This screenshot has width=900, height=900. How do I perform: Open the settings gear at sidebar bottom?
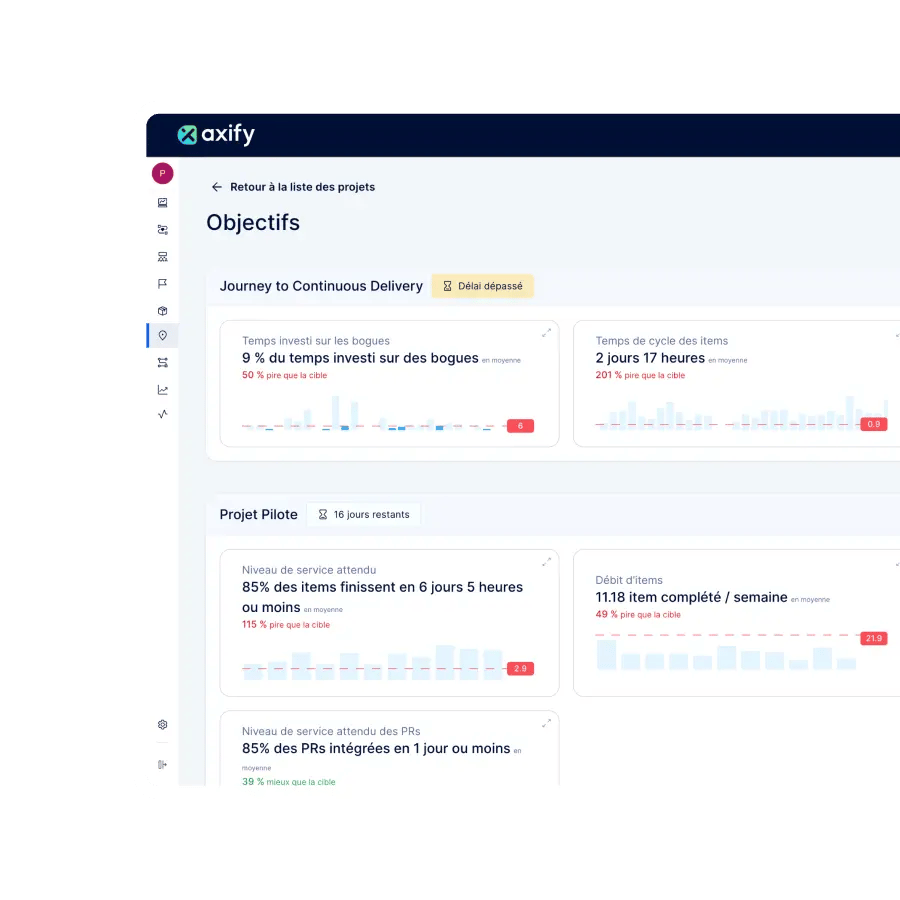pyautogui.click(x=162, y=724)
